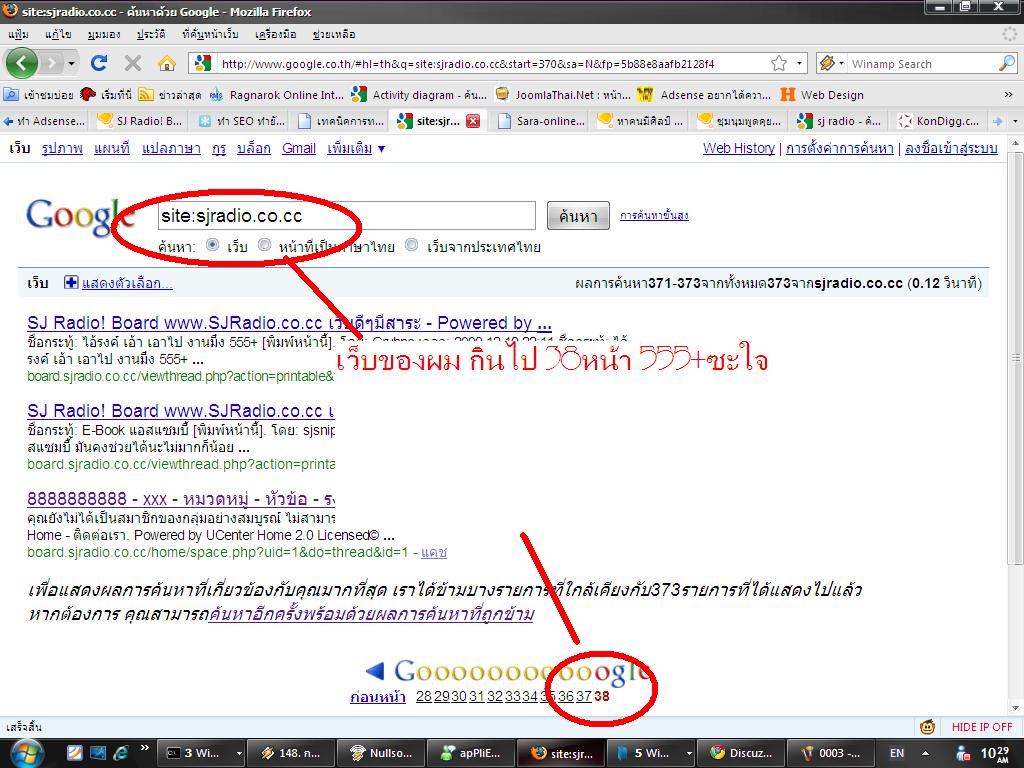Open the address bar history dropdown arrow
The height and width of the screenshot is (768, 1024).
click(799, 63)
